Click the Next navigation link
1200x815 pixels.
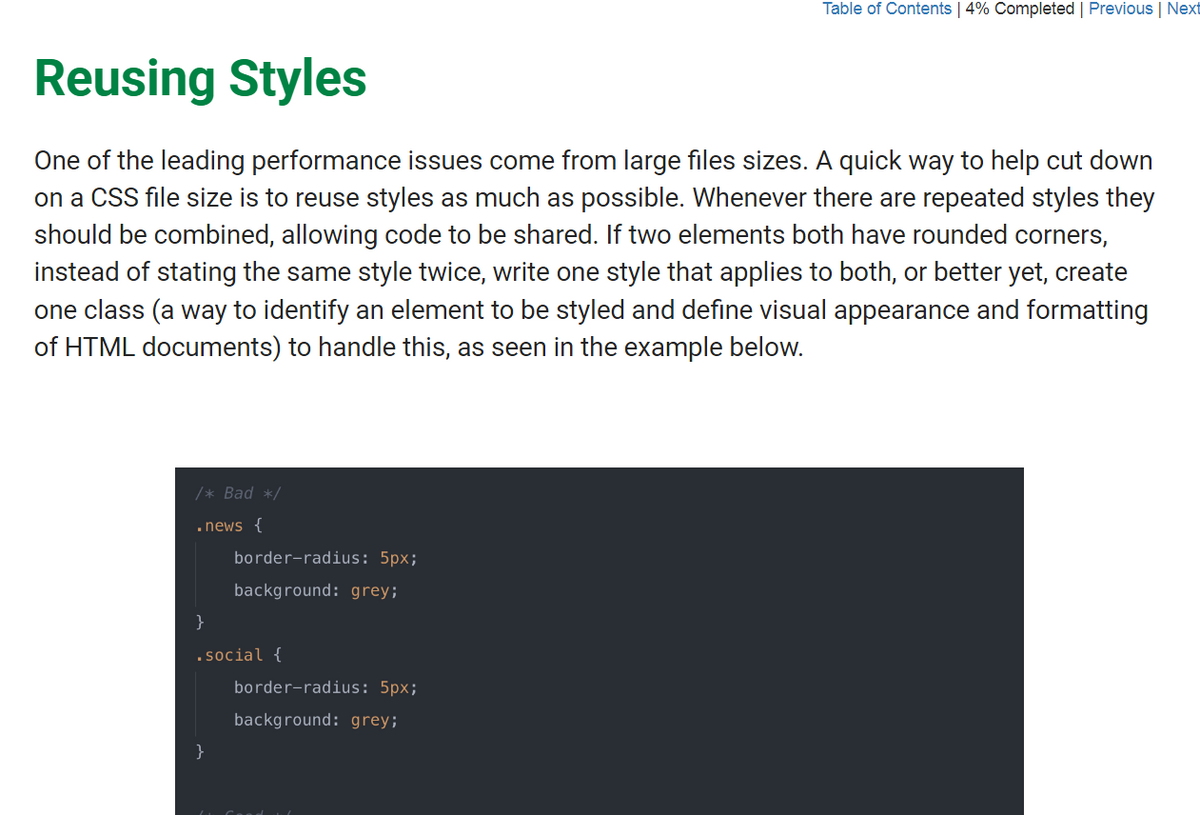(1183, 9)
